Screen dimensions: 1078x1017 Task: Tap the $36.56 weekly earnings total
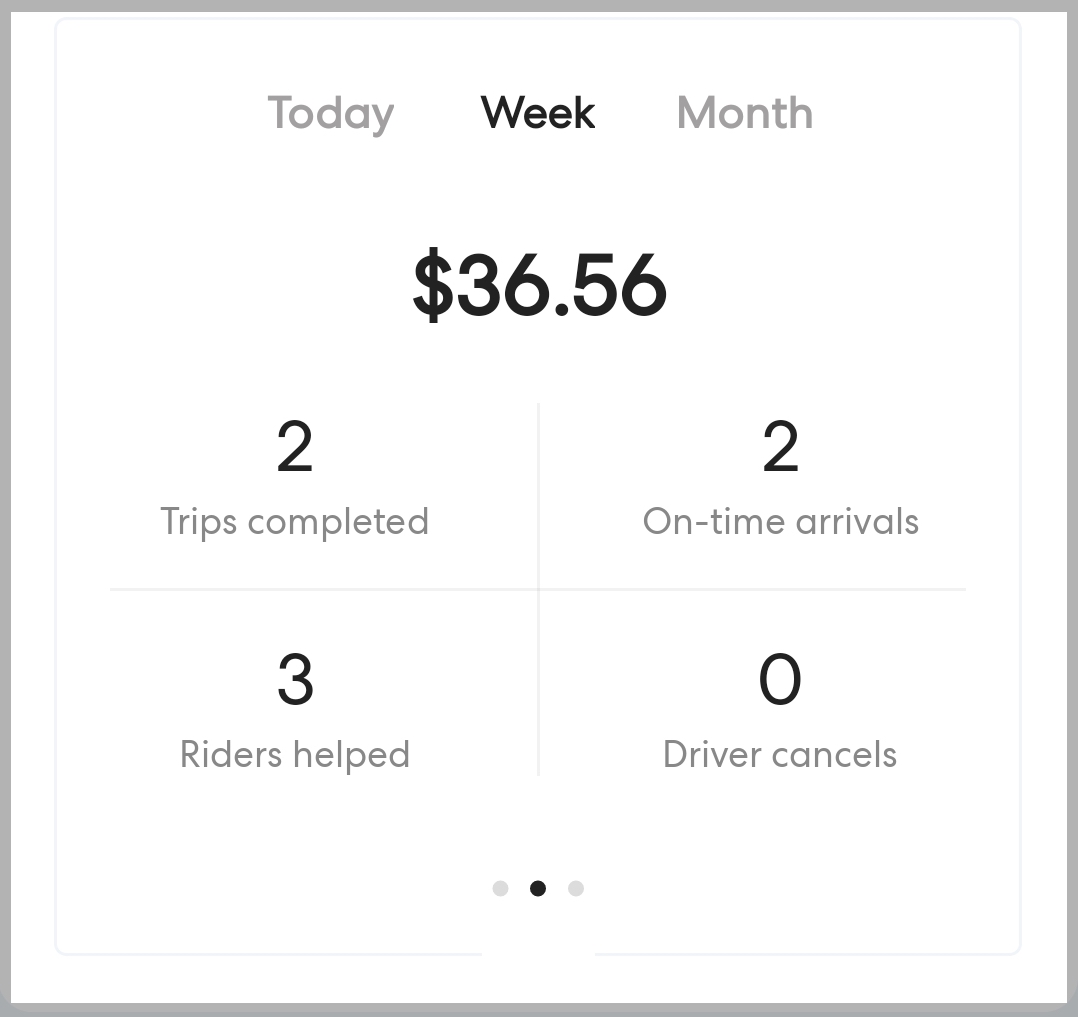tap(540, 287)
